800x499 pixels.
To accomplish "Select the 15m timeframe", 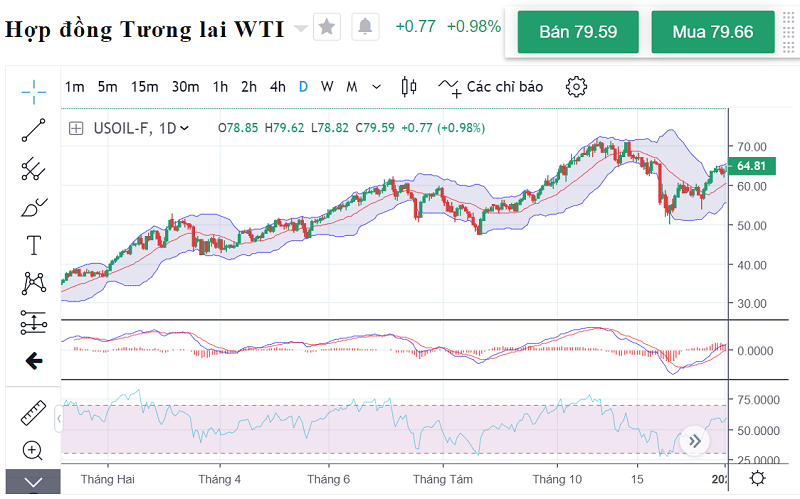I will [145, 87].
